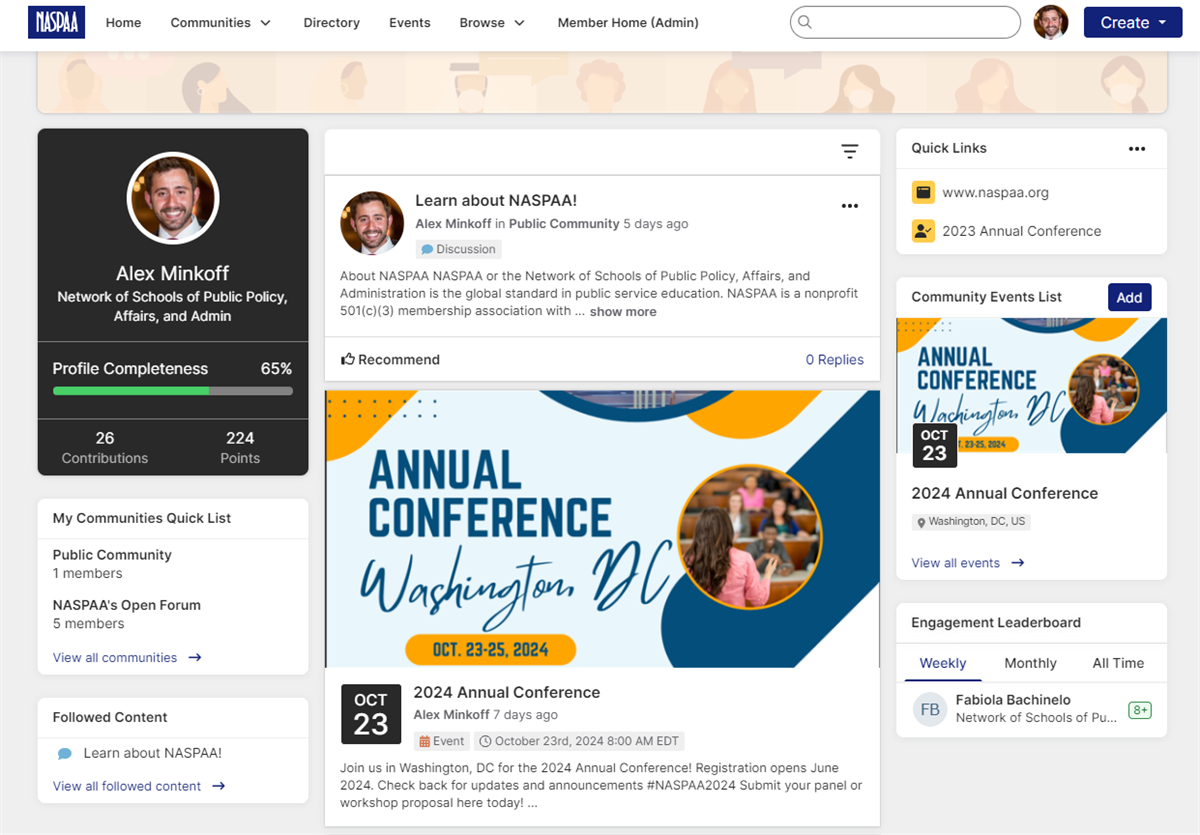The height and width of the screenshot is (835, 1200).
Task: Open the Events page
Action: point(410,22)
